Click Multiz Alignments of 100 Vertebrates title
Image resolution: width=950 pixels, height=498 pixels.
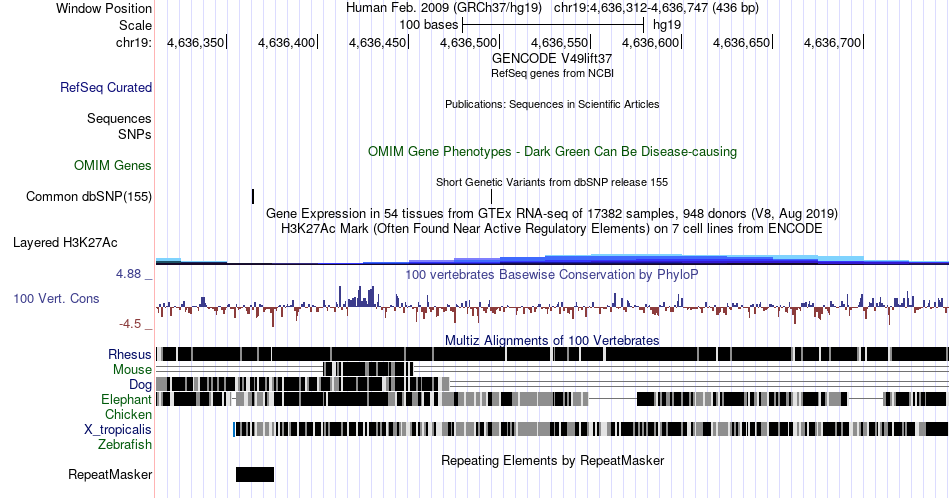552,340
